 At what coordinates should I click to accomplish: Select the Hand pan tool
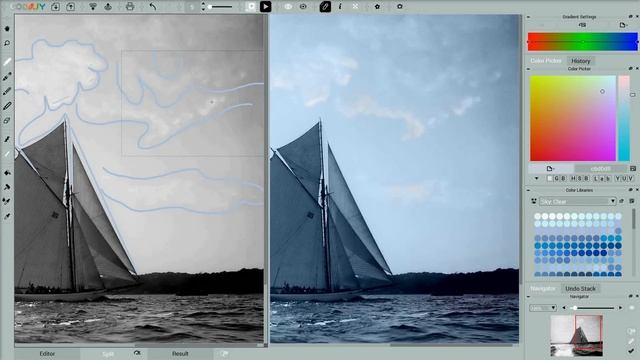click(7, 29)
